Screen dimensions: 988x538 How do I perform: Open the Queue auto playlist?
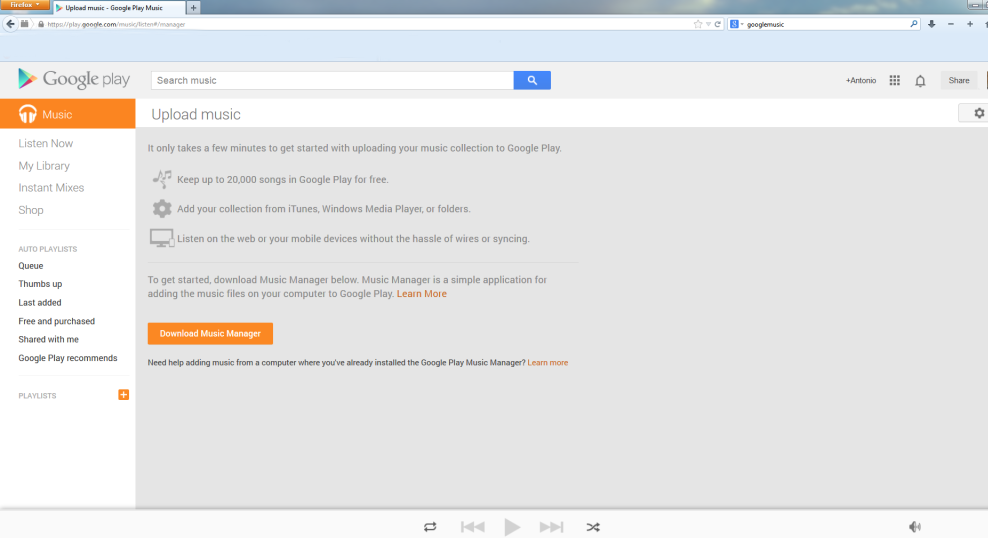click(31, 266)
